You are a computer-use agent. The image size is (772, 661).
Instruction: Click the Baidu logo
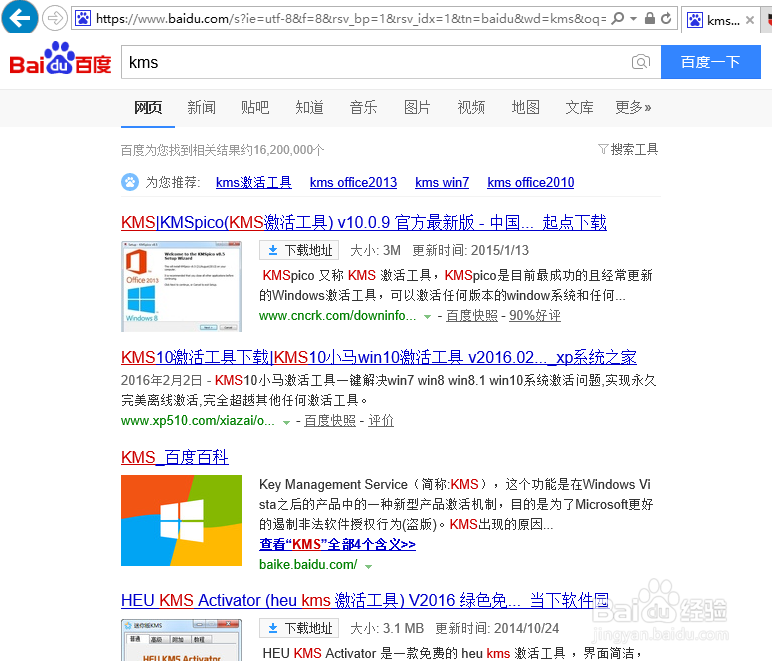pyautogui.click(x=60, y=59)
